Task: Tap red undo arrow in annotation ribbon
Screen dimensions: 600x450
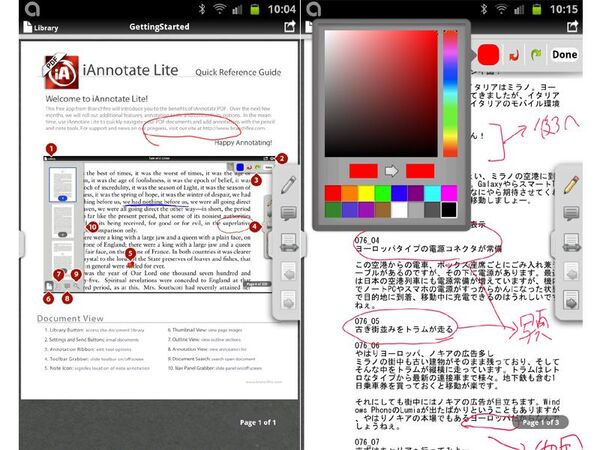Action: coord(514,55)
